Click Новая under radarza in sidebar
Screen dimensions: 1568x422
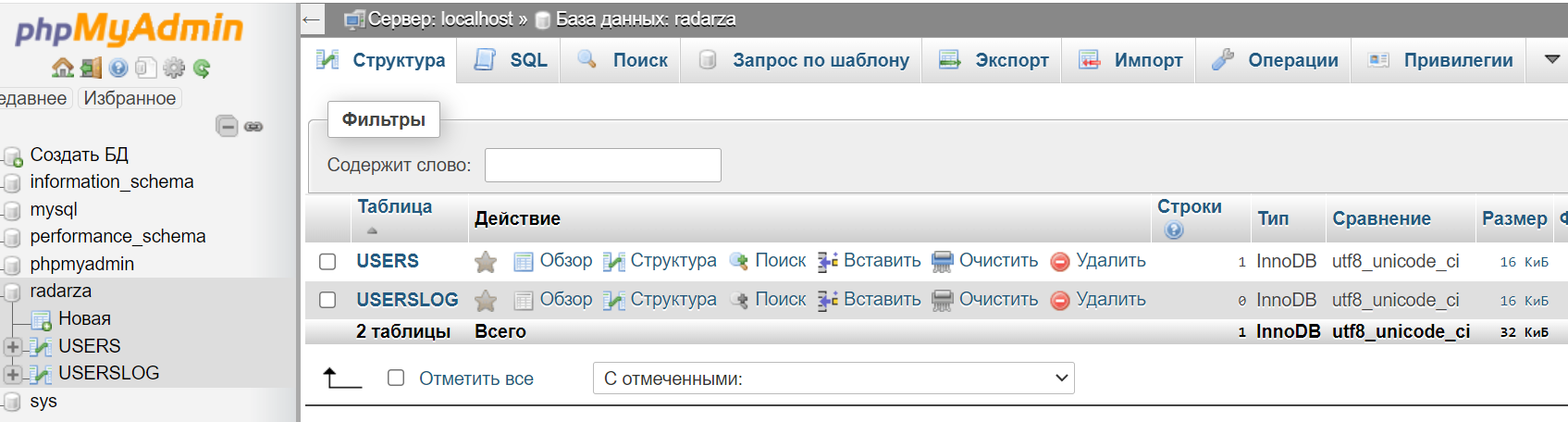coord(84,318)
